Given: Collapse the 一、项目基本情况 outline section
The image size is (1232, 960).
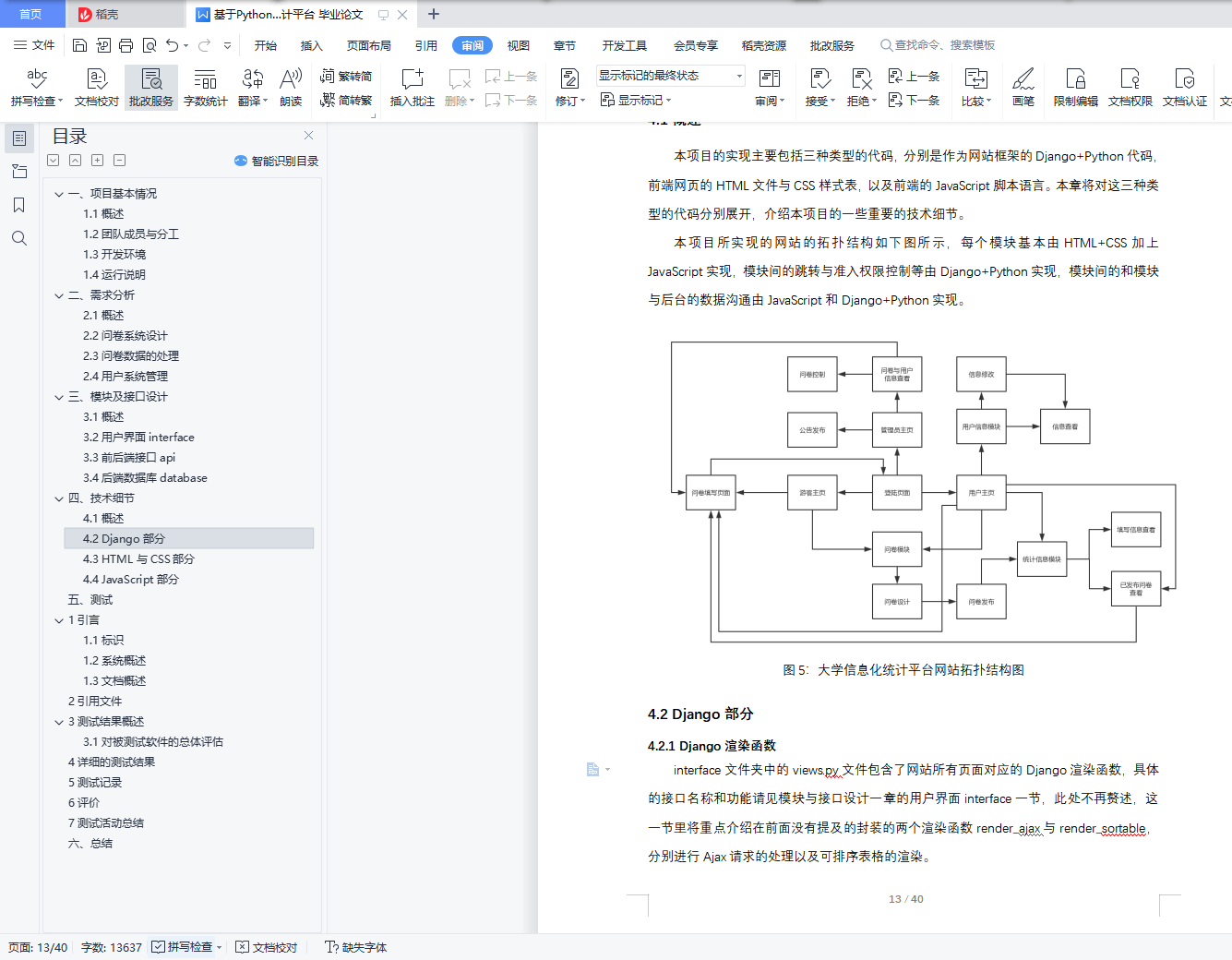Looking at the screenshot, I should click(59, 194).
